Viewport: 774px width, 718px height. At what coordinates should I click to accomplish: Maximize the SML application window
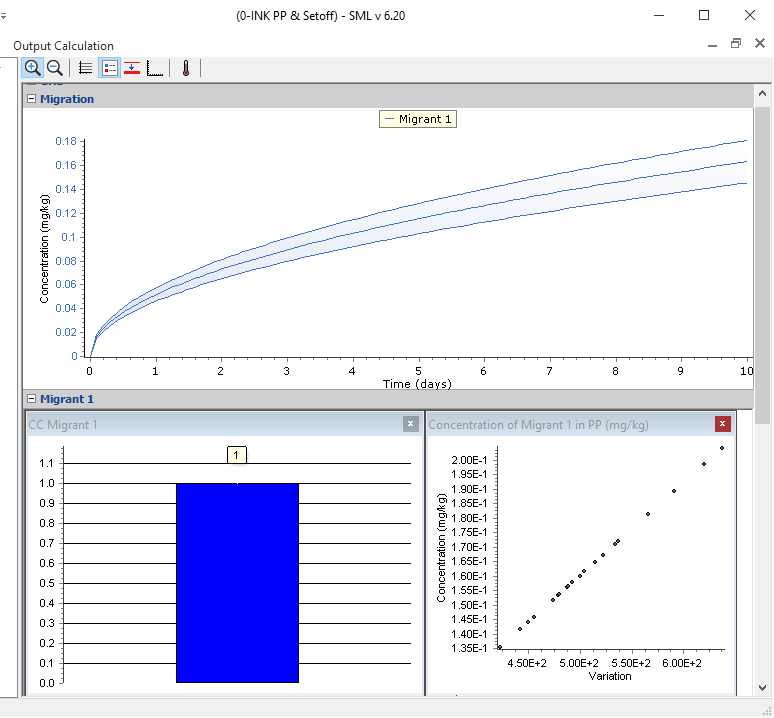(704, 15)
